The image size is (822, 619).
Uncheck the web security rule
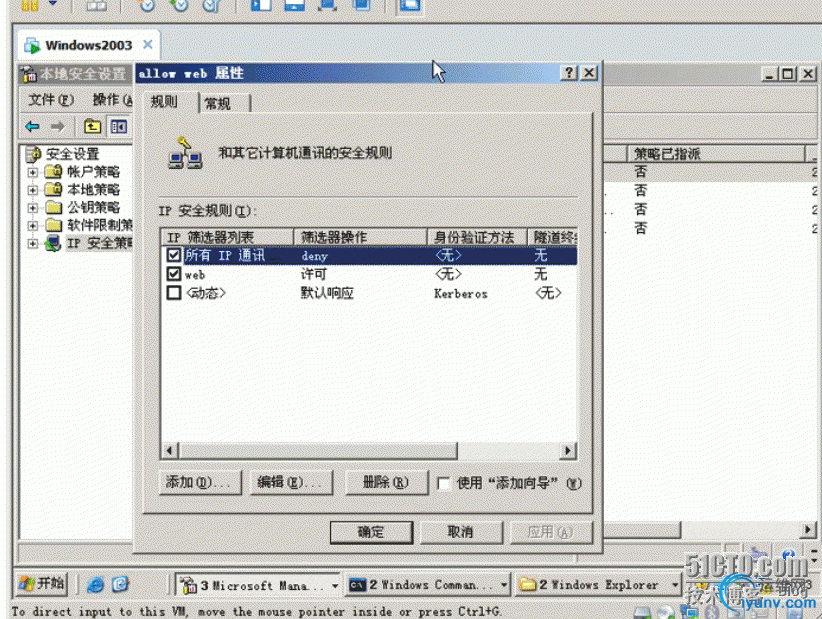(174, 274)
